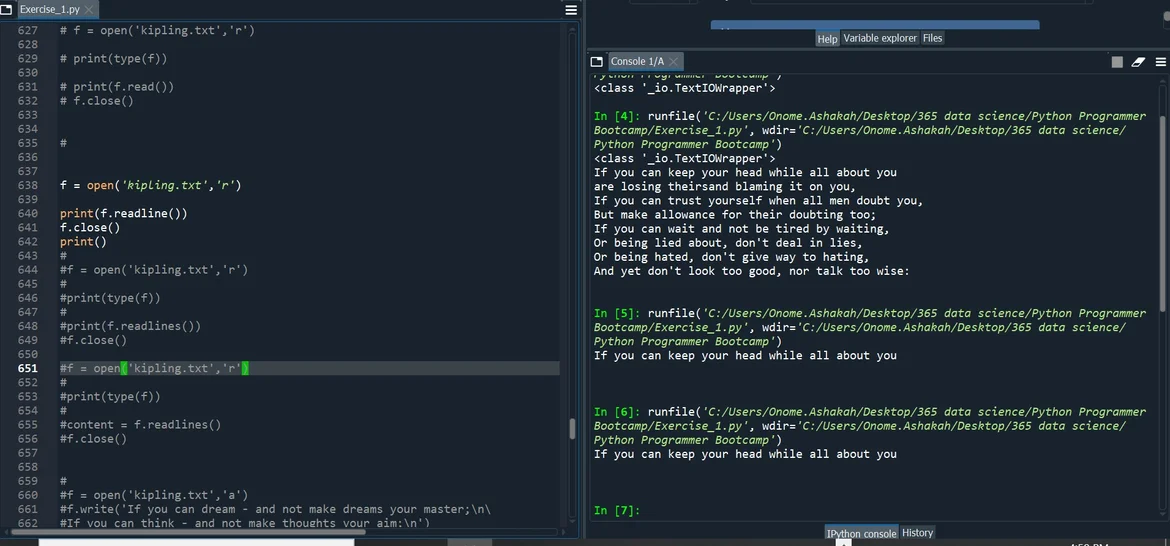Image resolution: width=1170 pixels, height=546 pixels.
Task: Select the Exercise_1.py editor tab
Action: tap(49, 9)
